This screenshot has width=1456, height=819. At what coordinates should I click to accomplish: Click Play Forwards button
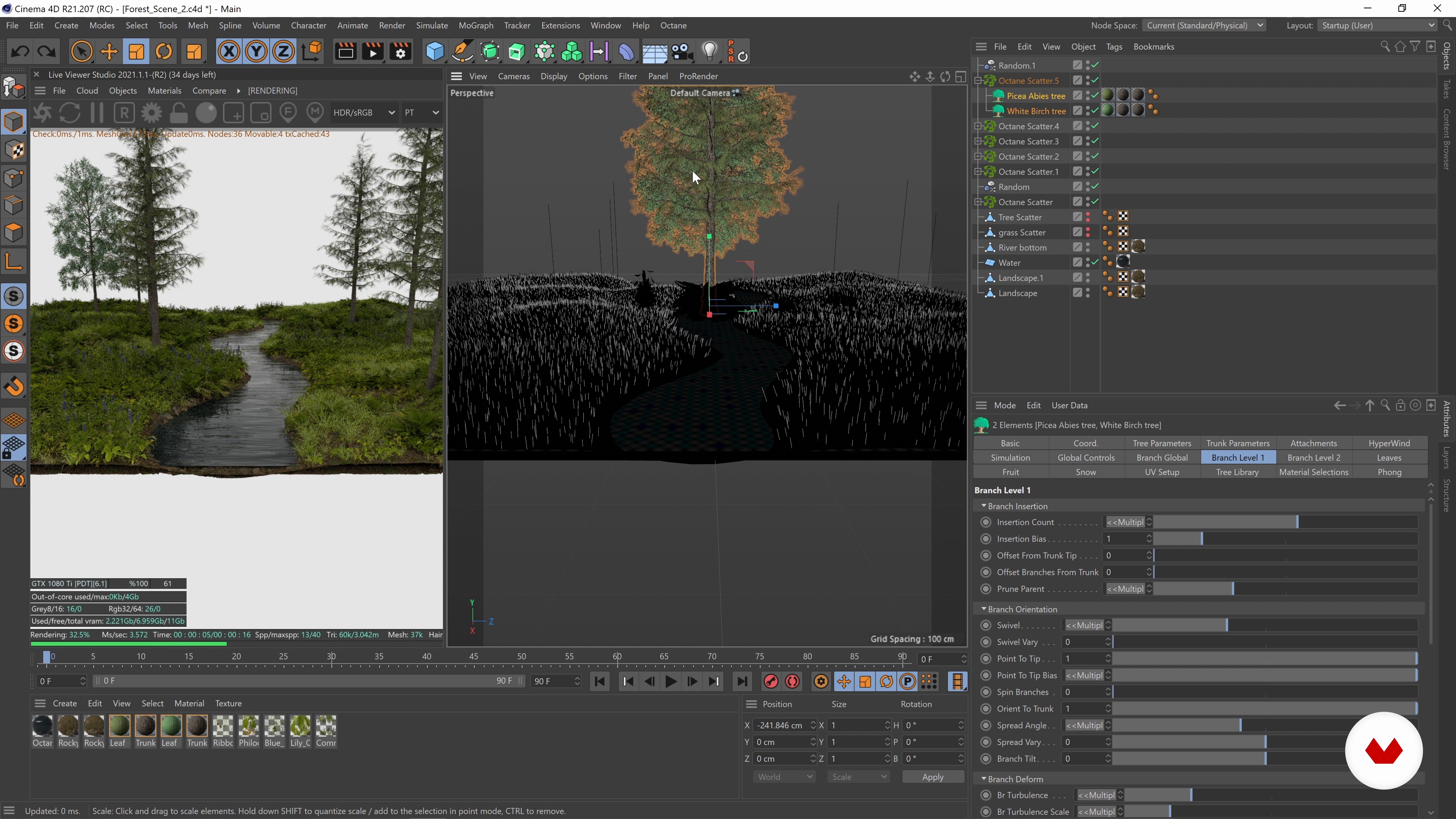click(x=671, y=682)
